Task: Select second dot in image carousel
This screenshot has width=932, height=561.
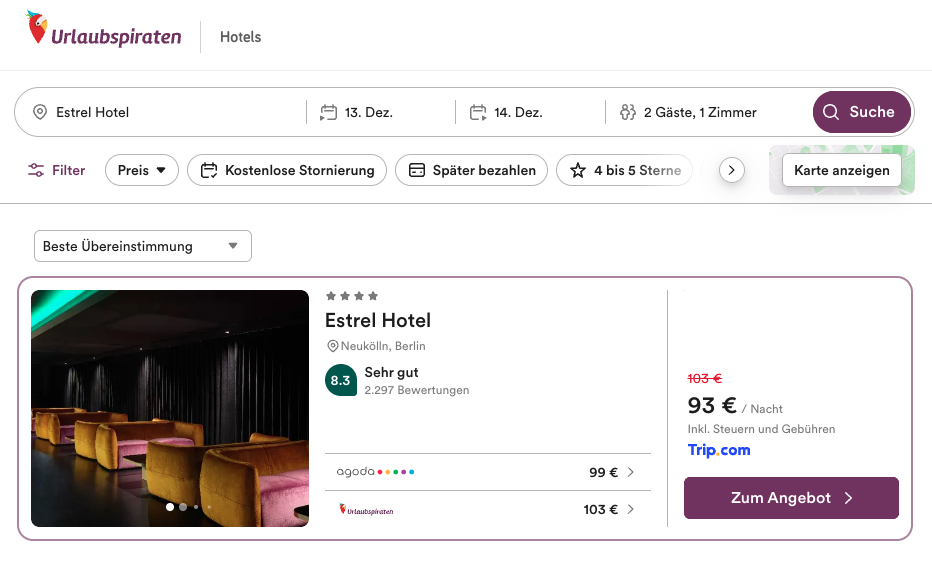Action: [x=182, y=507]
